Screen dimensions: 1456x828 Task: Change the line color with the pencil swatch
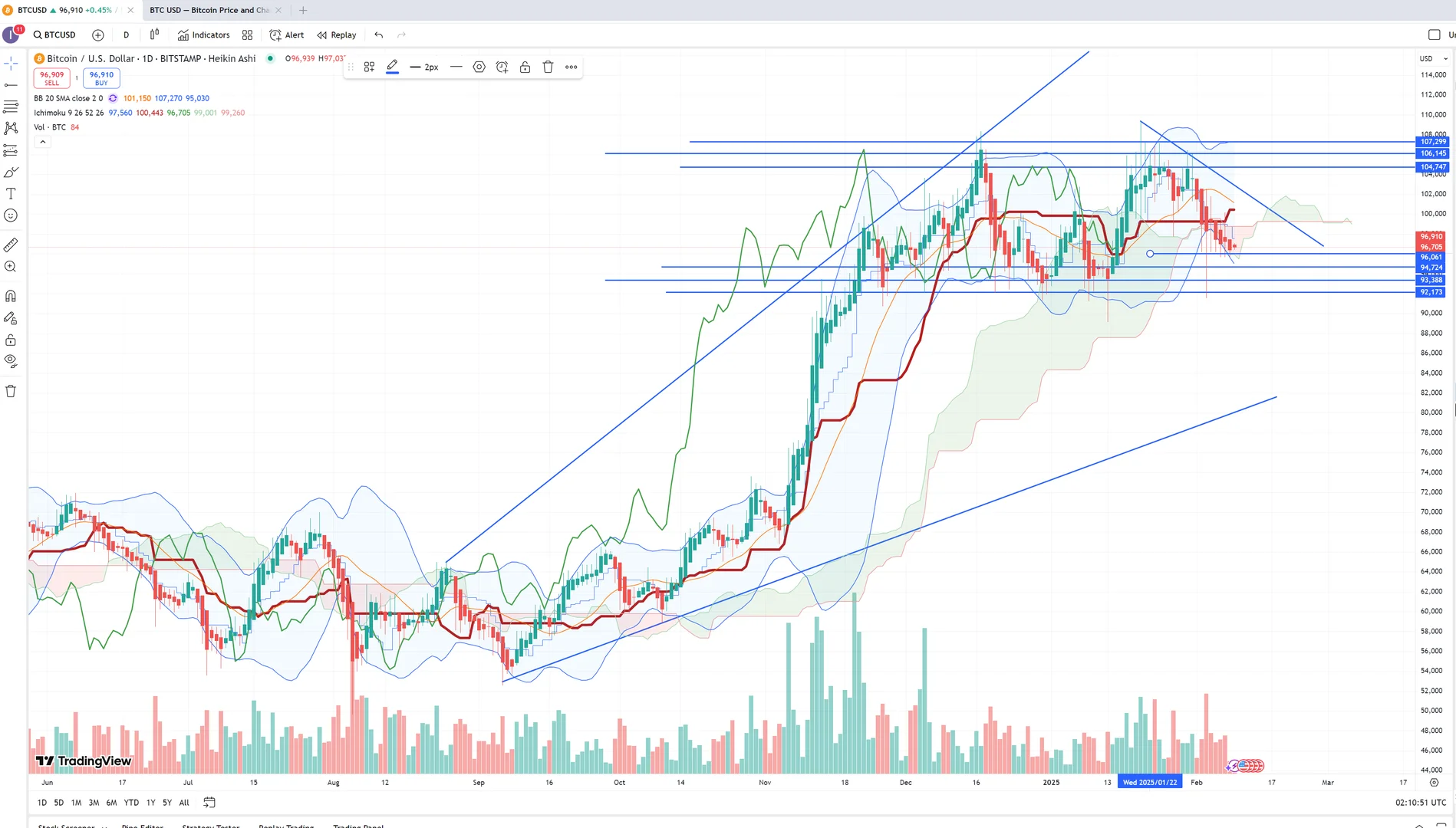[392, 67]
